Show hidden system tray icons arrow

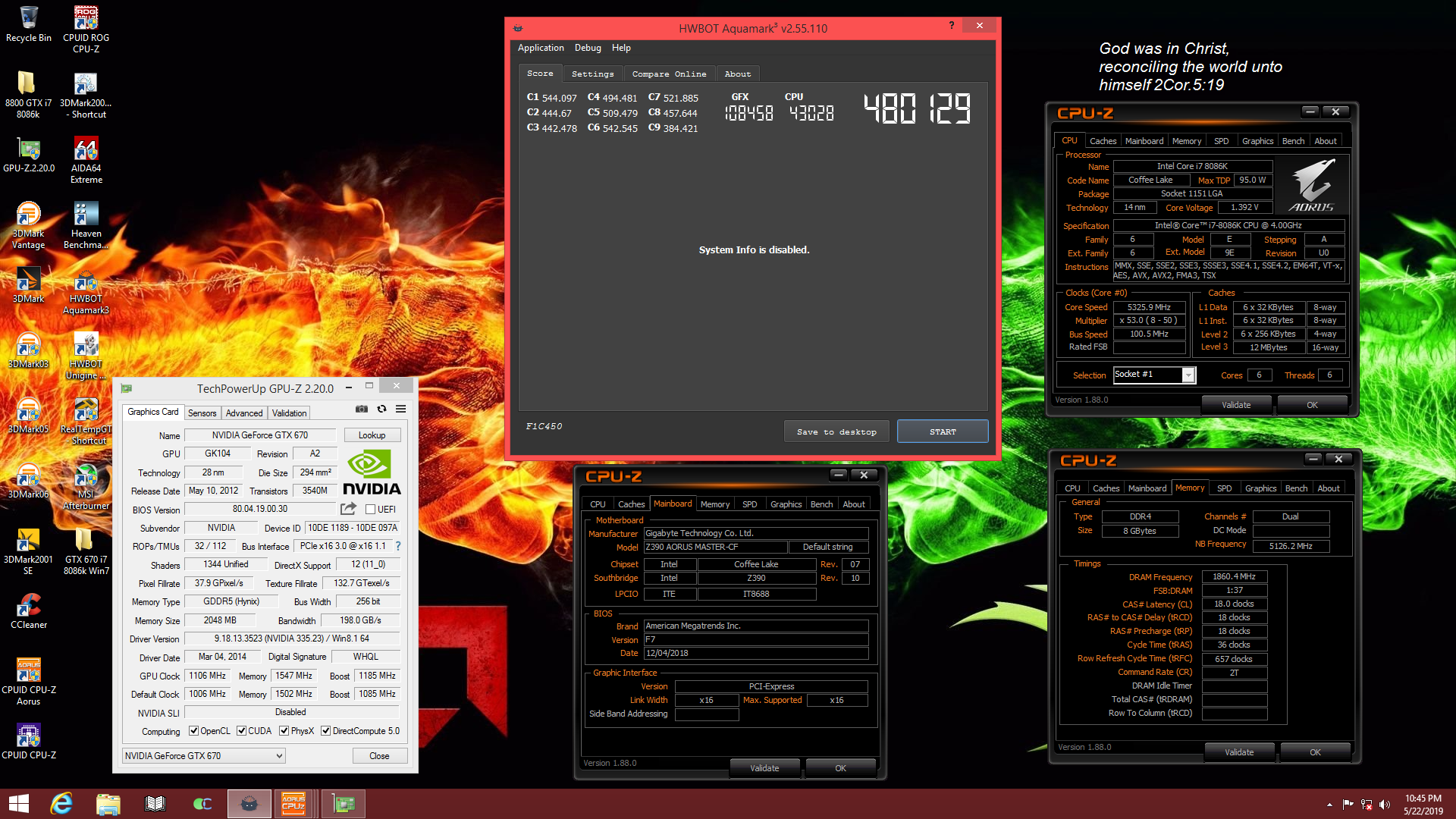(1329, 805)
